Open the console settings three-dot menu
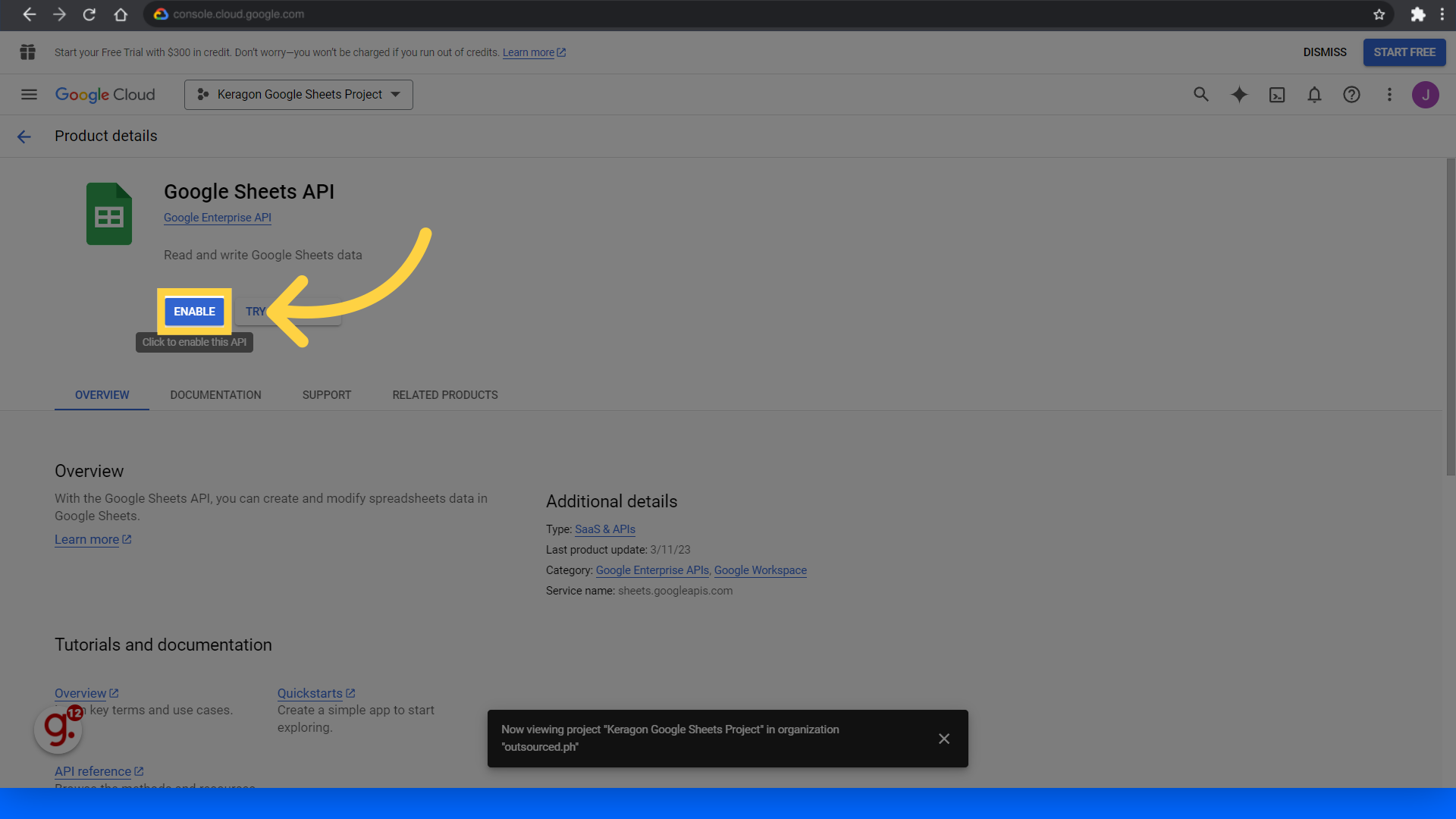This screenshot has width=1456, height=819. pos(1389,95)
